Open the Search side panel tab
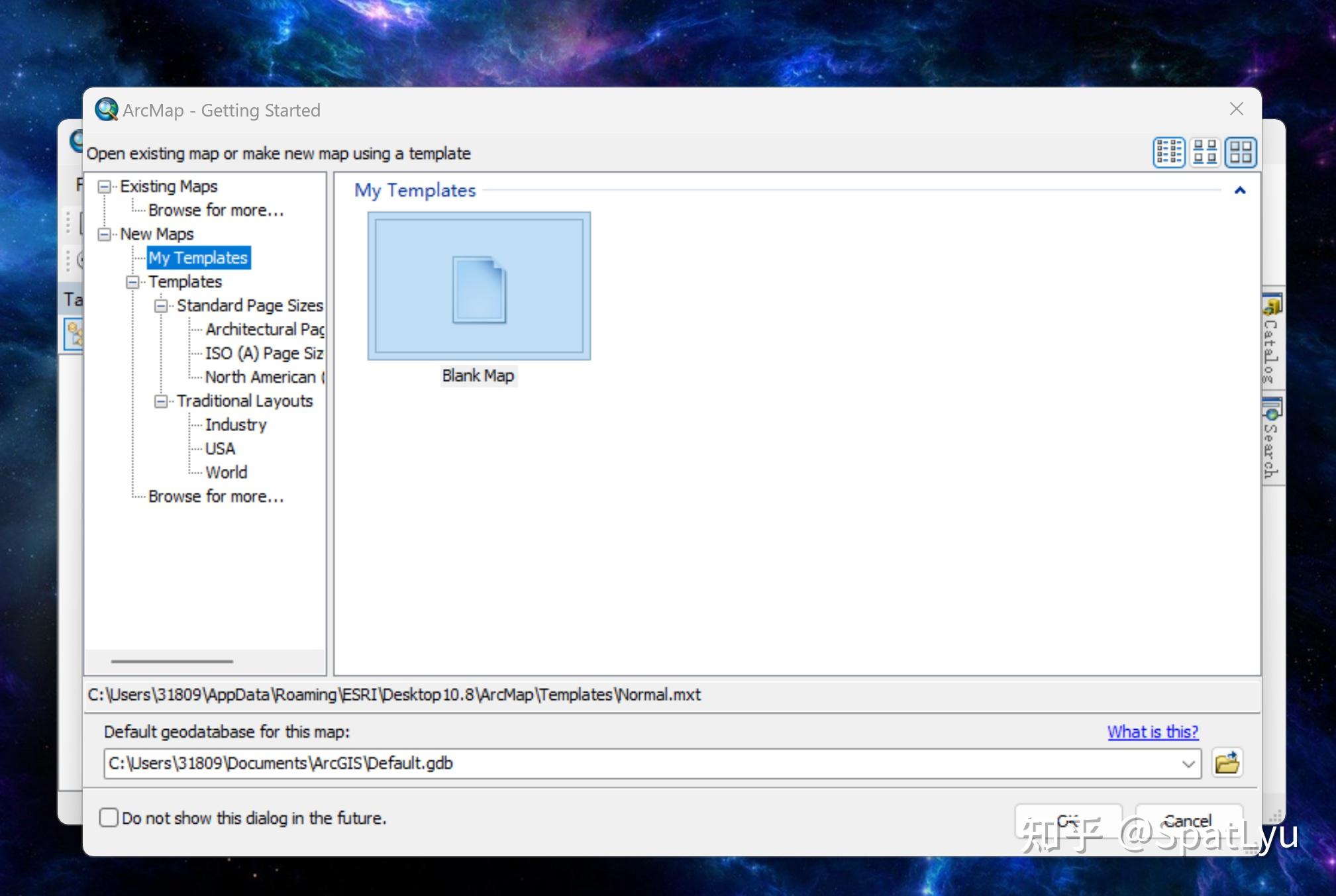Viewport: 1336px width, 896px height. pyautogui.click(x=1272, y=440)
